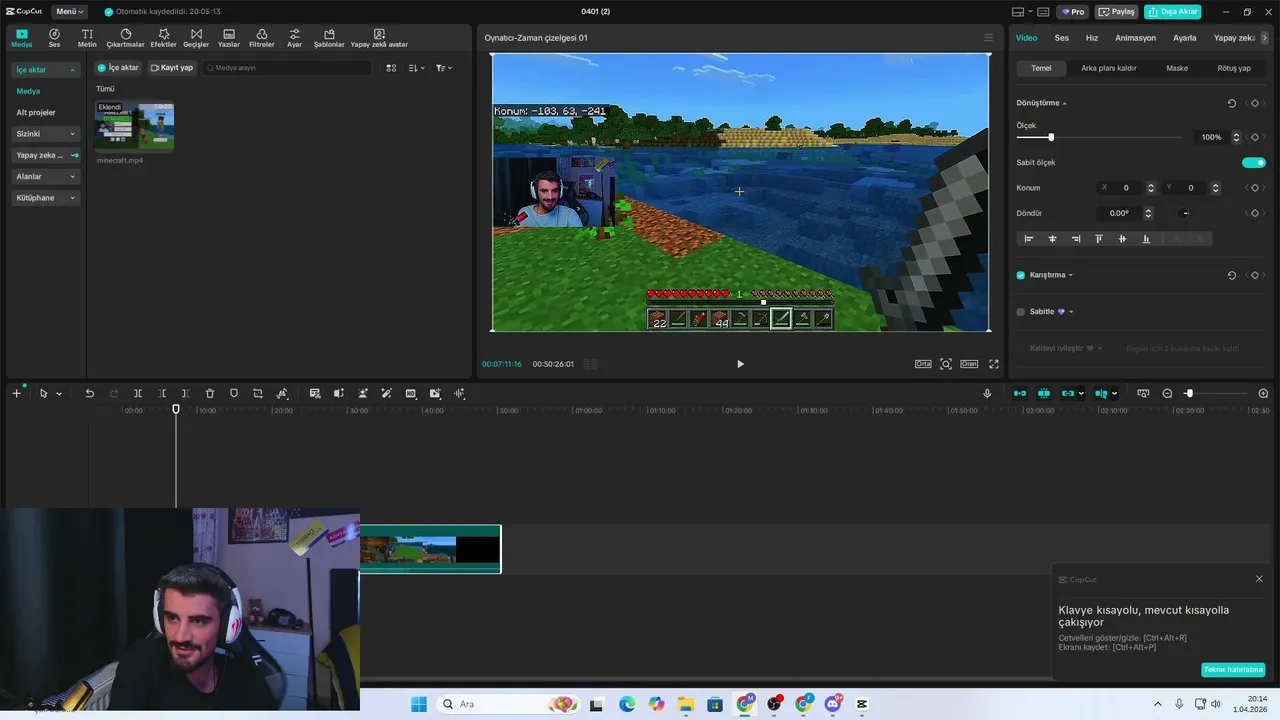Click the Pro upgrade button
1280x720 pixels.
(1073, 12)
